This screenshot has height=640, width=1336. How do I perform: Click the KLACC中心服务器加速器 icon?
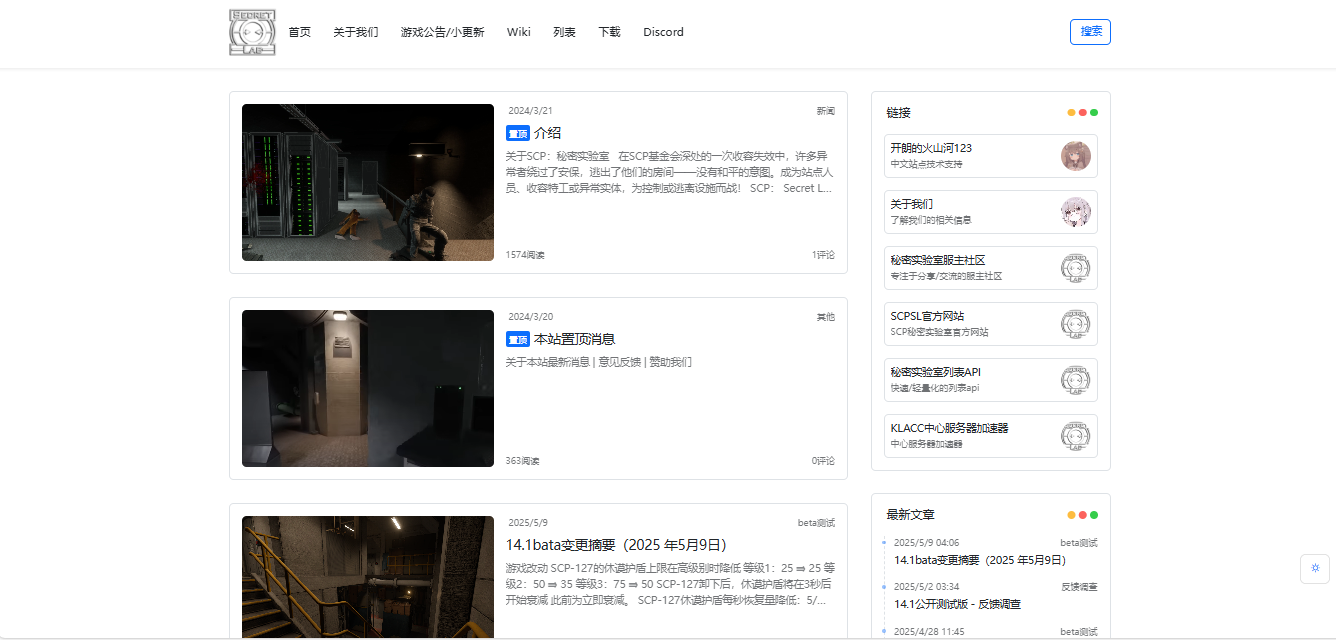[x=1077, y=436]
